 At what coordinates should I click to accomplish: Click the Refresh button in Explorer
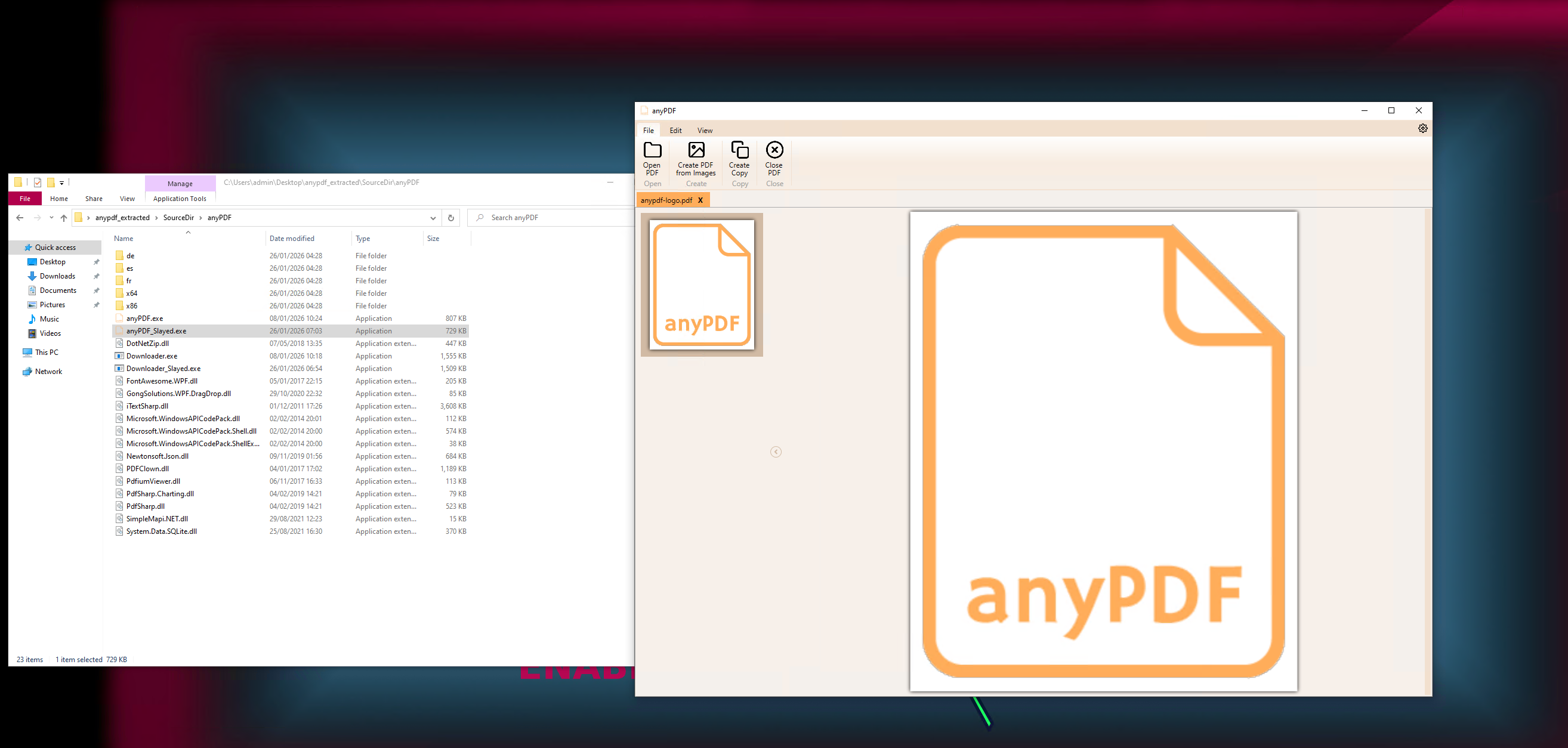click(x=450, y=218)
